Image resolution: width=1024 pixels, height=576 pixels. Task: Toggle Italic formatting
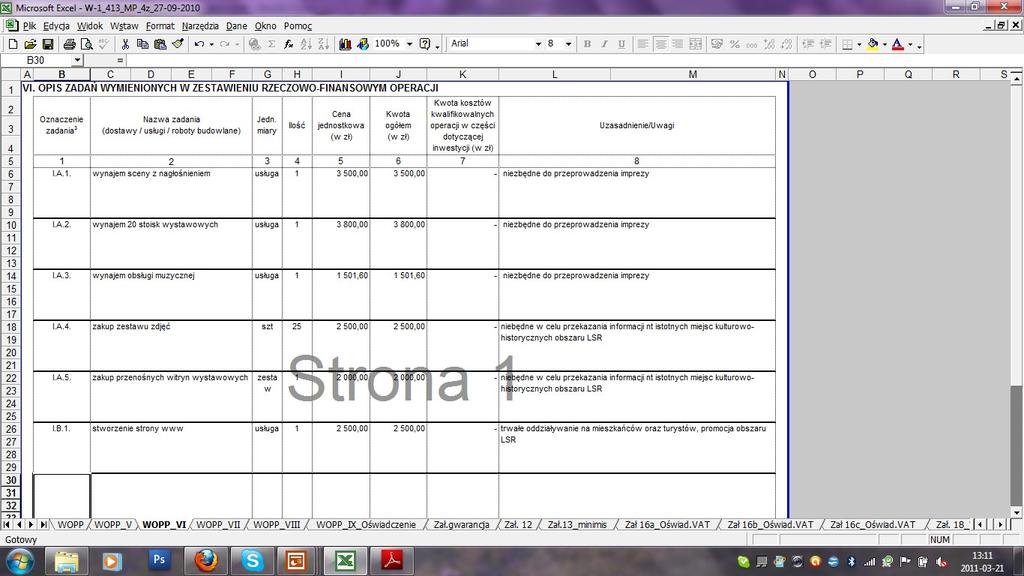click(x=604, y=44)
